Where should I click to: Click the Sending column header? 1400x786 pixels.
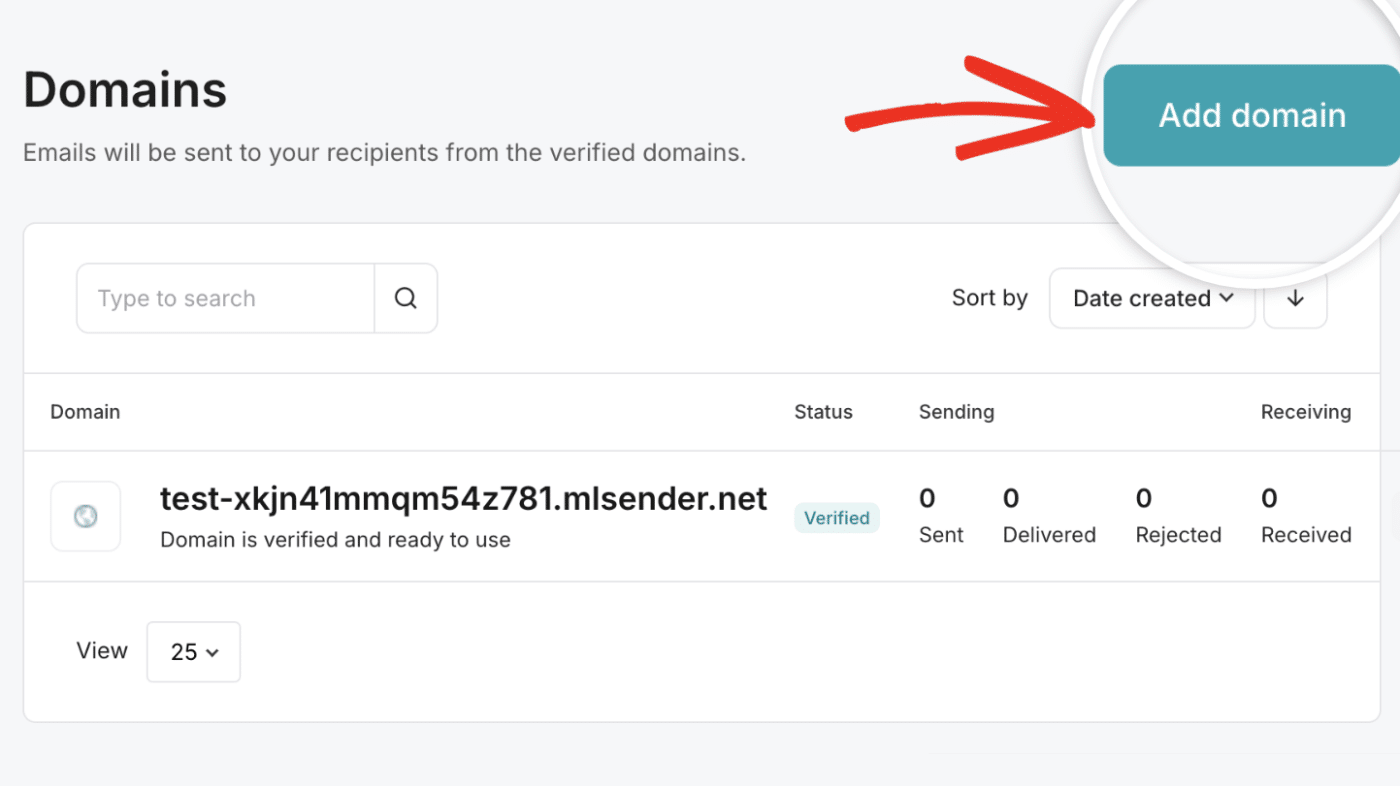(956, 412)
